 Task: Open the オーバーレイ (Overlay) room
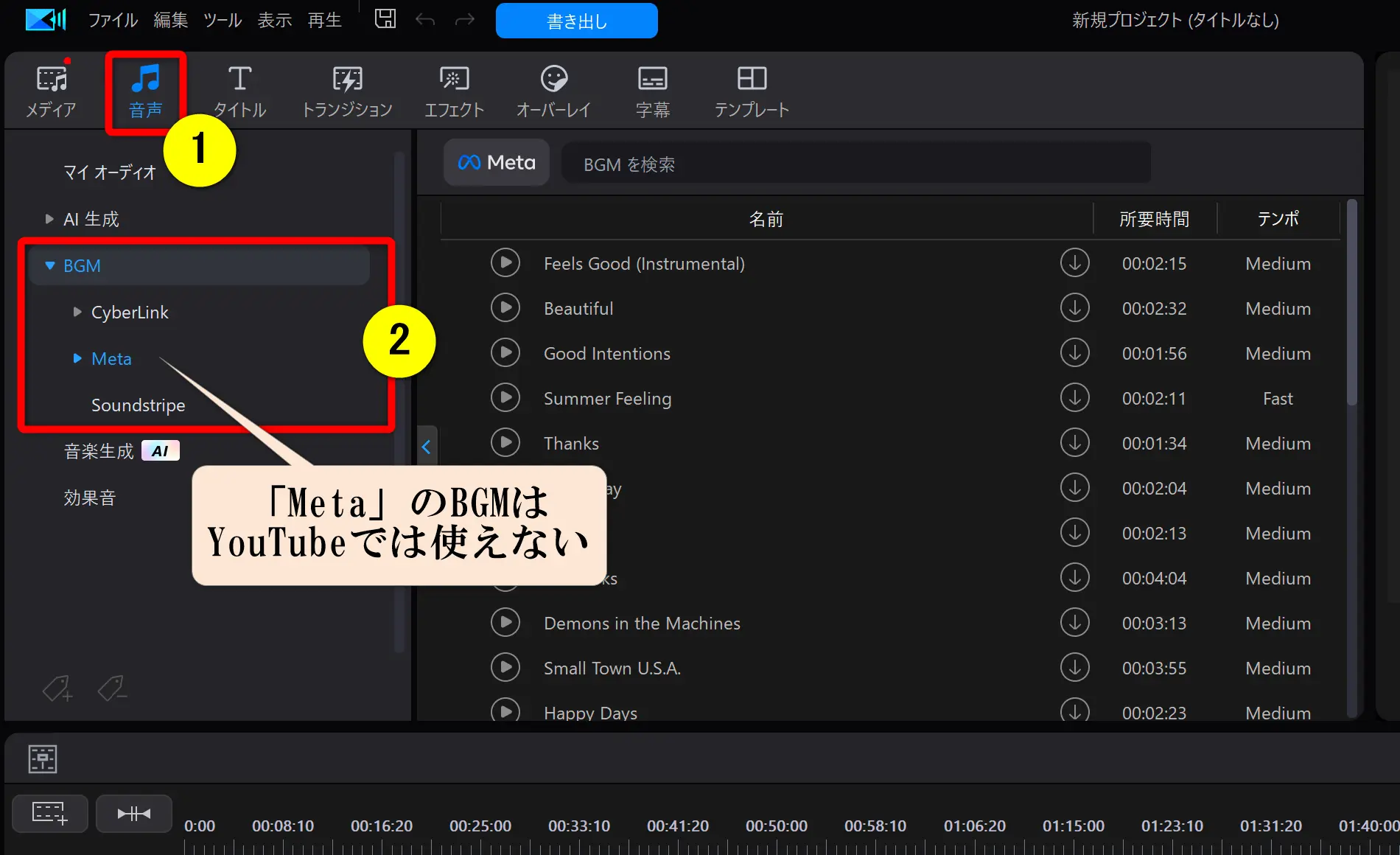point(553,92)
